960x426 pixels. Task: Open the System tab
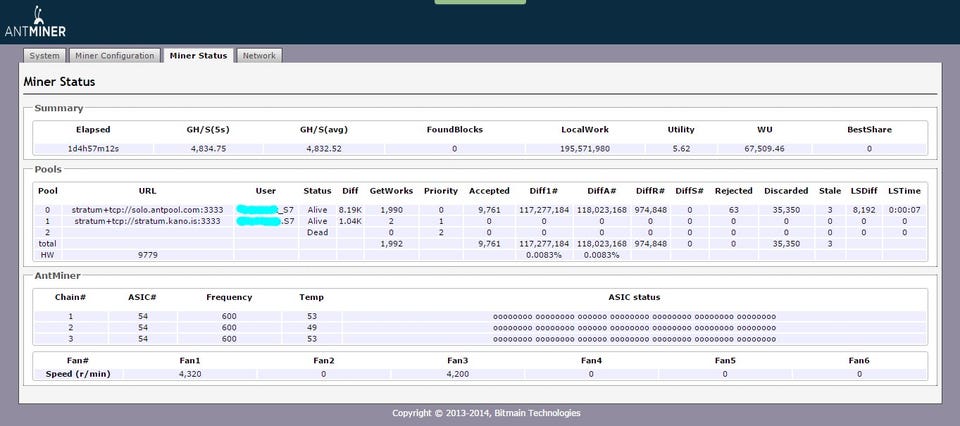pos(44,56)
